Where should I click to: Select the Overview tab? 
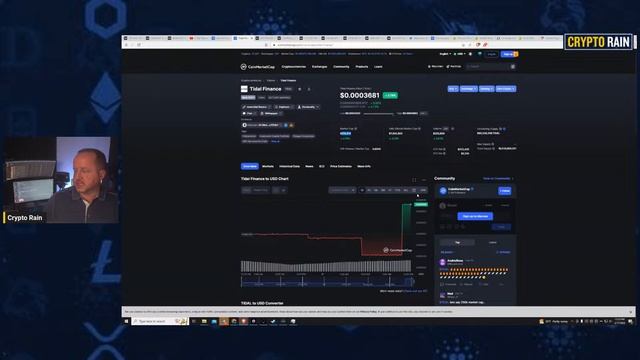250,167
